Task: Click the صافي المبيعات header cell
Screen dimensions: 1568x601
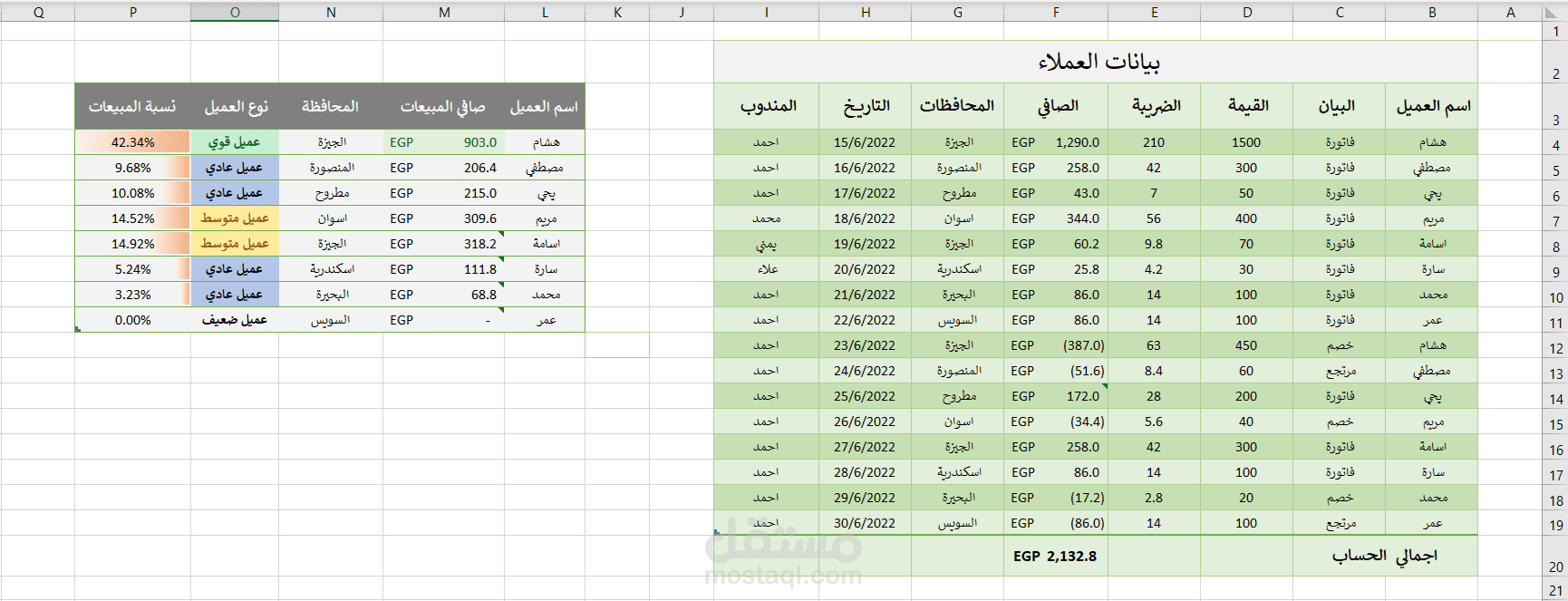Action: click(444, 106)
